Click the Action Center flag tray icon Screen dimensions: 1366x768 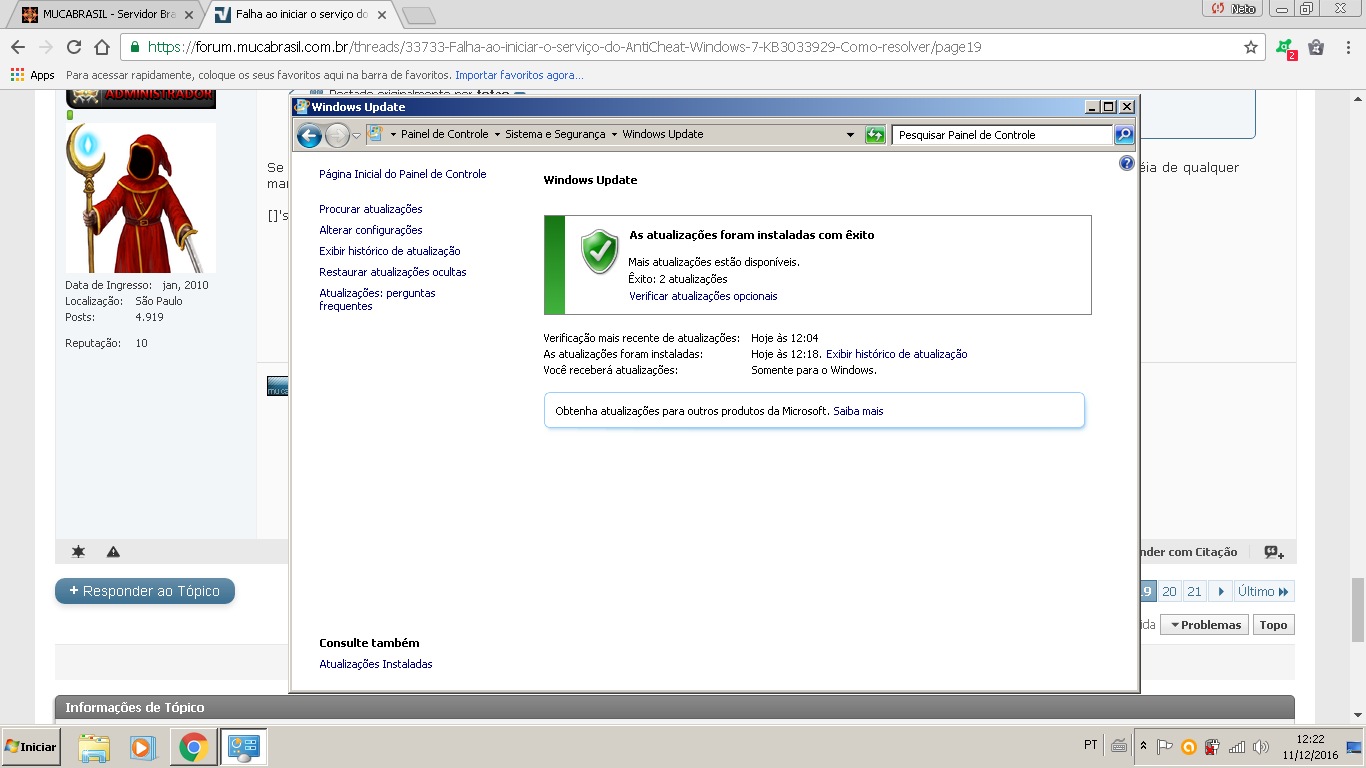[x=1165, y=747]
